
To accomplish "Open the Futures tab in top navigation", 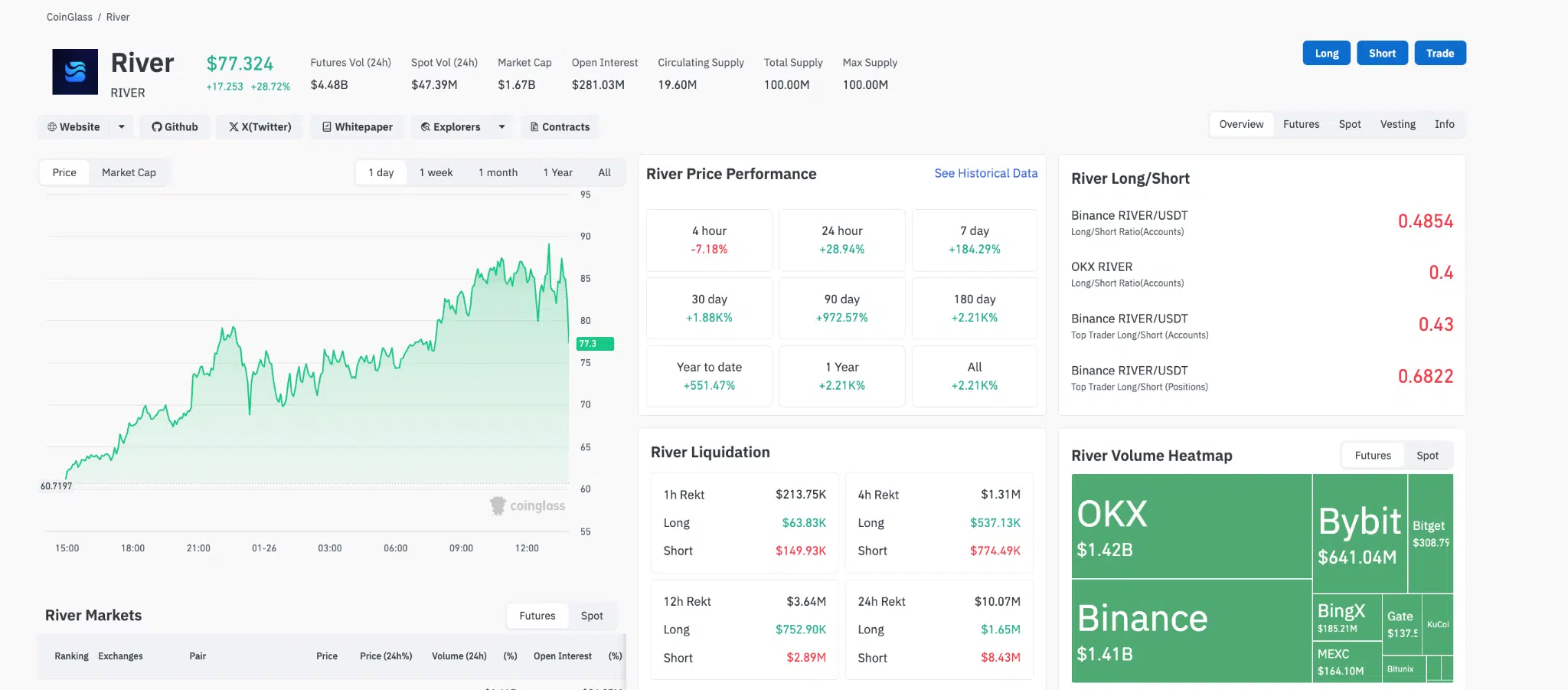I will tap(1301, 124).
